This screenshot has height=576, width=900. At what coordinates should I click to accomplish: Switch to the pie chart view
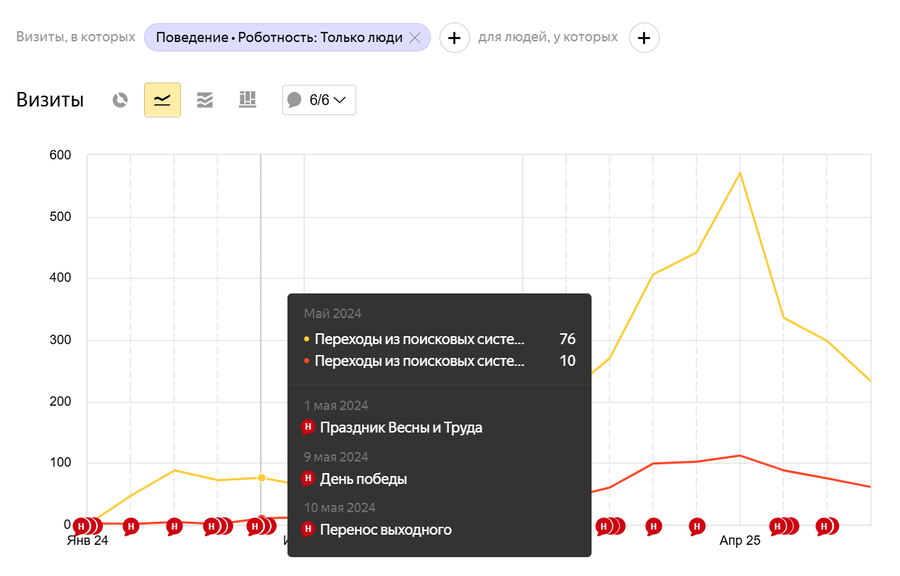coord(120,100)
